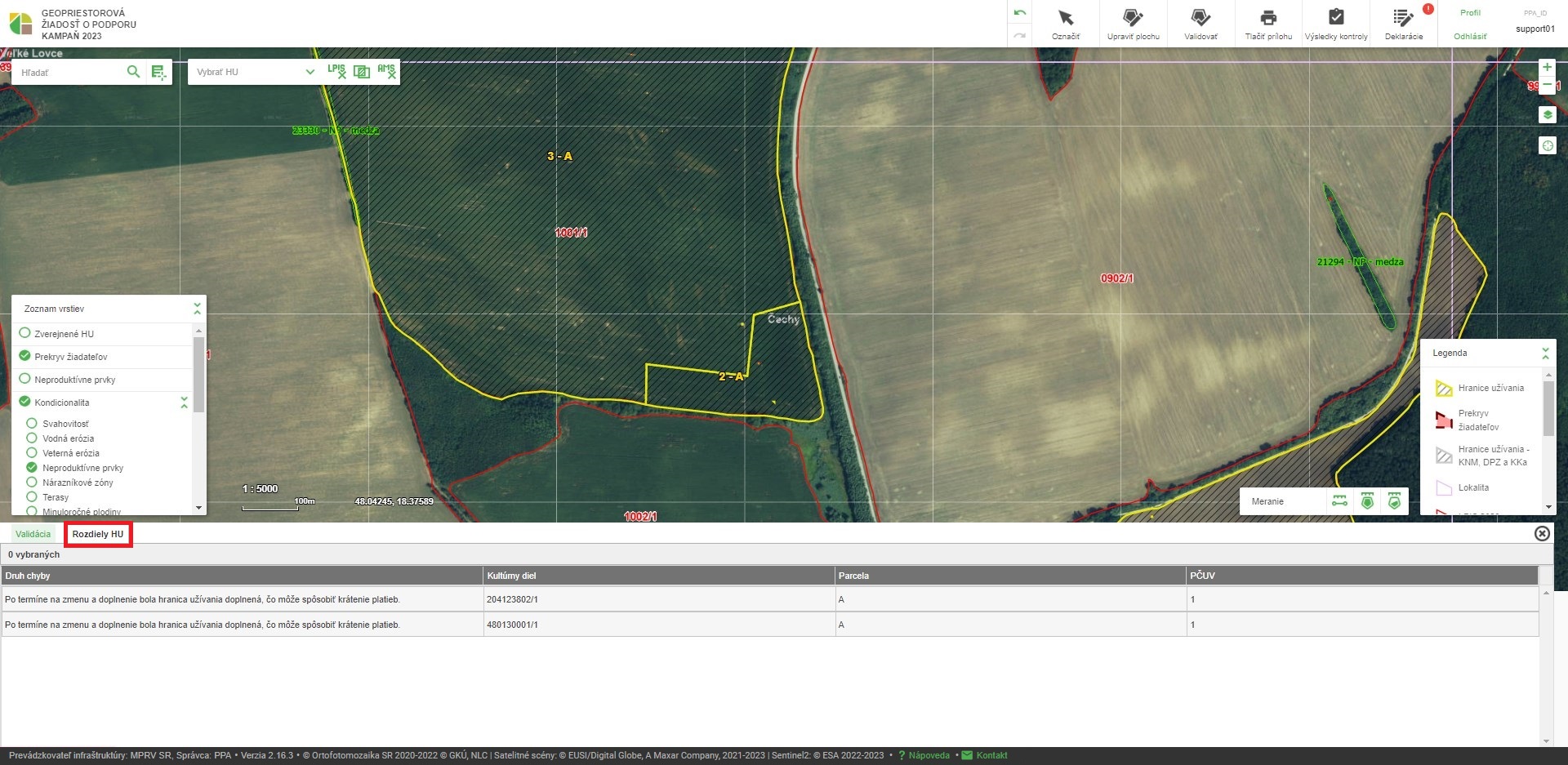1568x765 pixels.
Task: Click parcel label 2 - A on map
Action: (731, 376)
